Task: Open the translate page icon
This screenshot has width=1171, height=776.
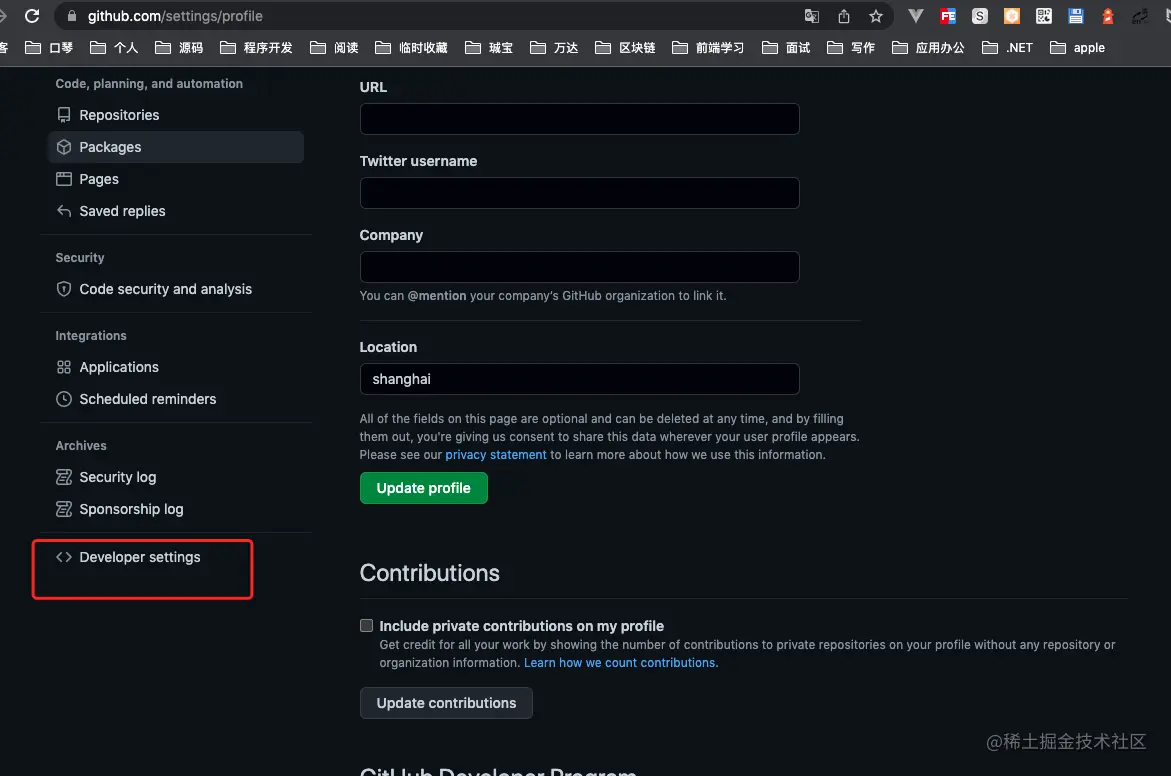Action: [812, 16]
